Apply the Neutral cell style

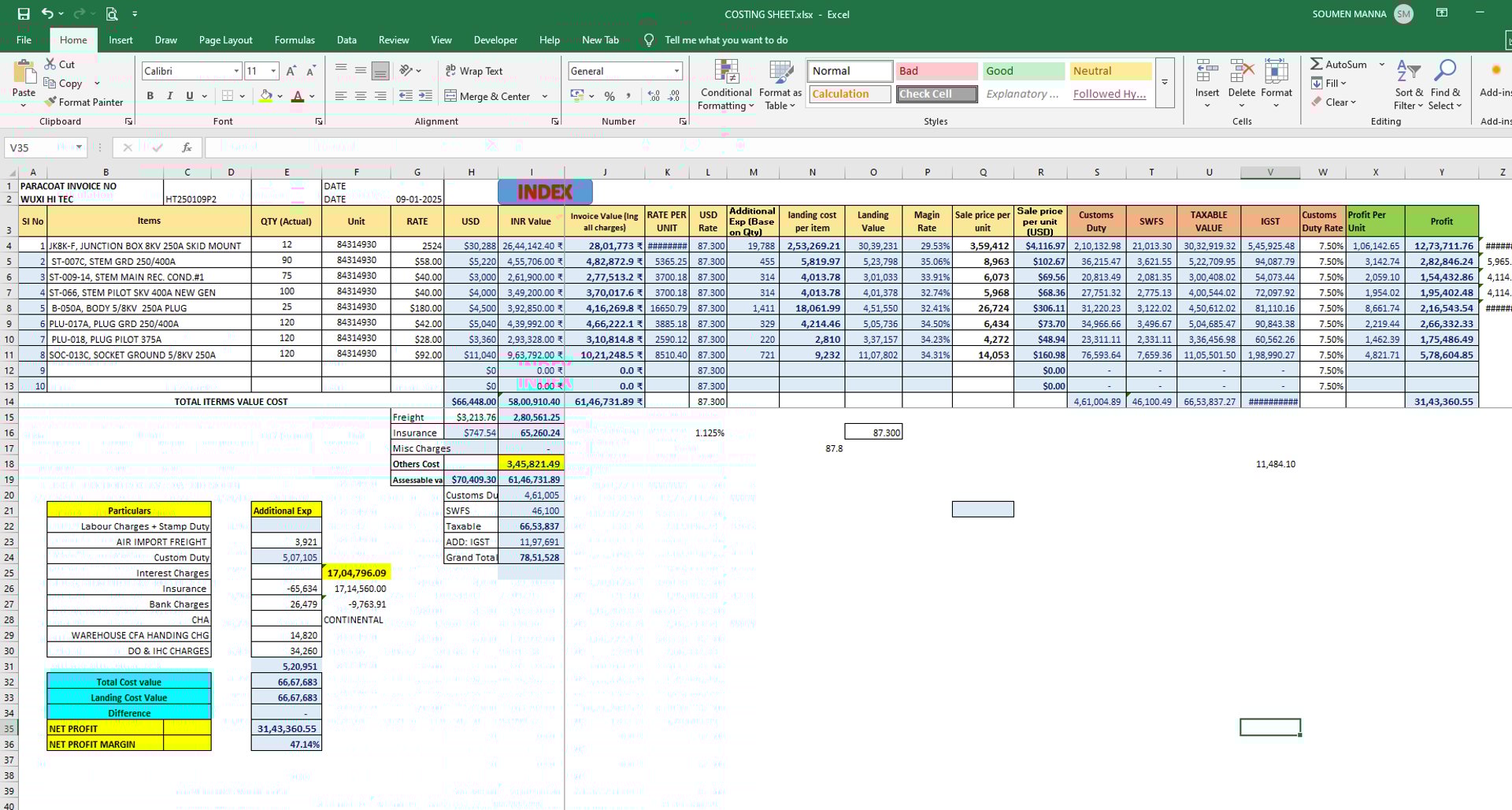click(x=1110, y=71)
